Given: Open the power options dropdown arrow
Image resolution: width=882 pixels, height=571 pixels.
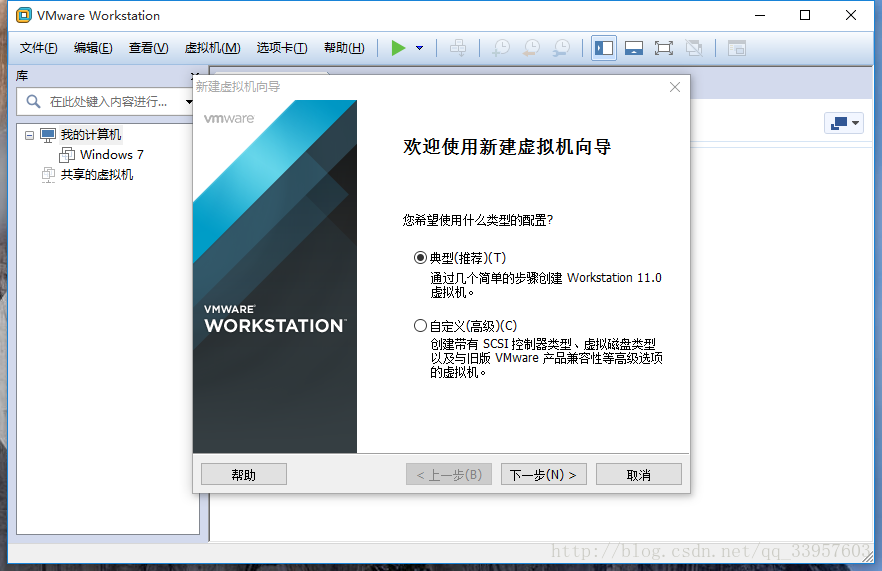Looking at the screenshot, I should pyautogui.click(x=419, y=48).
